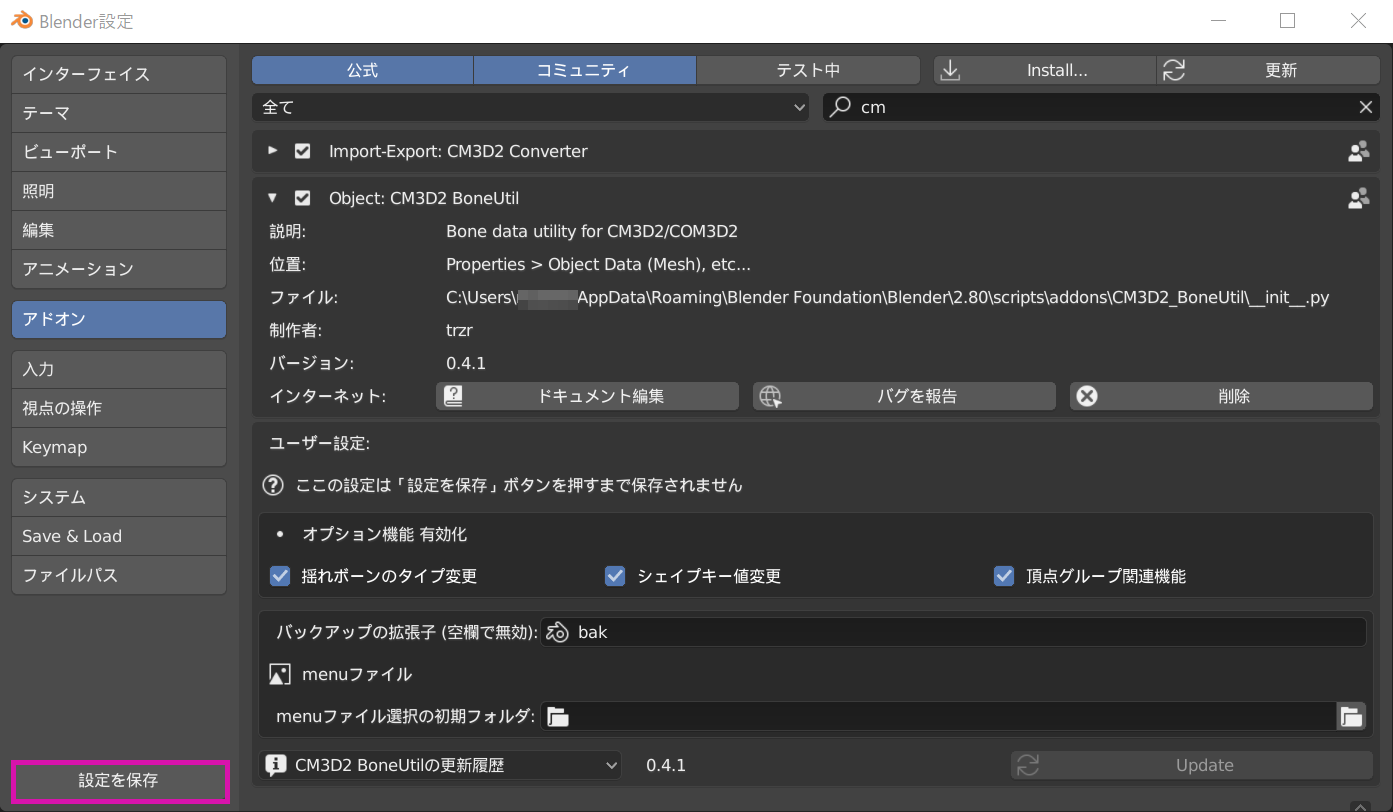Screen dimensions: 1393x812
Task: Open the Save & Load preferences section
Action: point(119,536)
